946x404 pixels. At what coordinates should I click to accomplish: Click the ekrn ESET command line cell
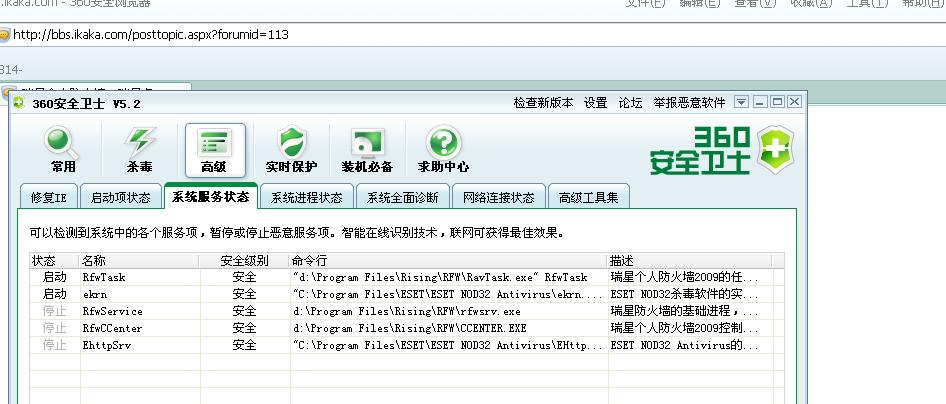pyautogui.click(x=447, y=294)
